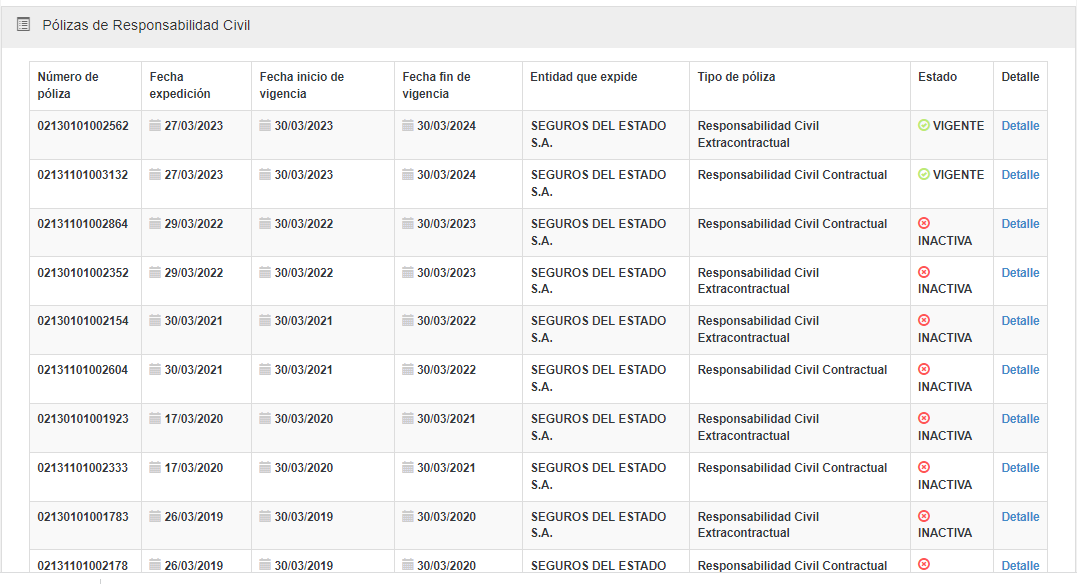Click calendar icon beside end date 30/03/2024 in second row
The height and width of the screenshot is (584, 1077).
point(408,175)
